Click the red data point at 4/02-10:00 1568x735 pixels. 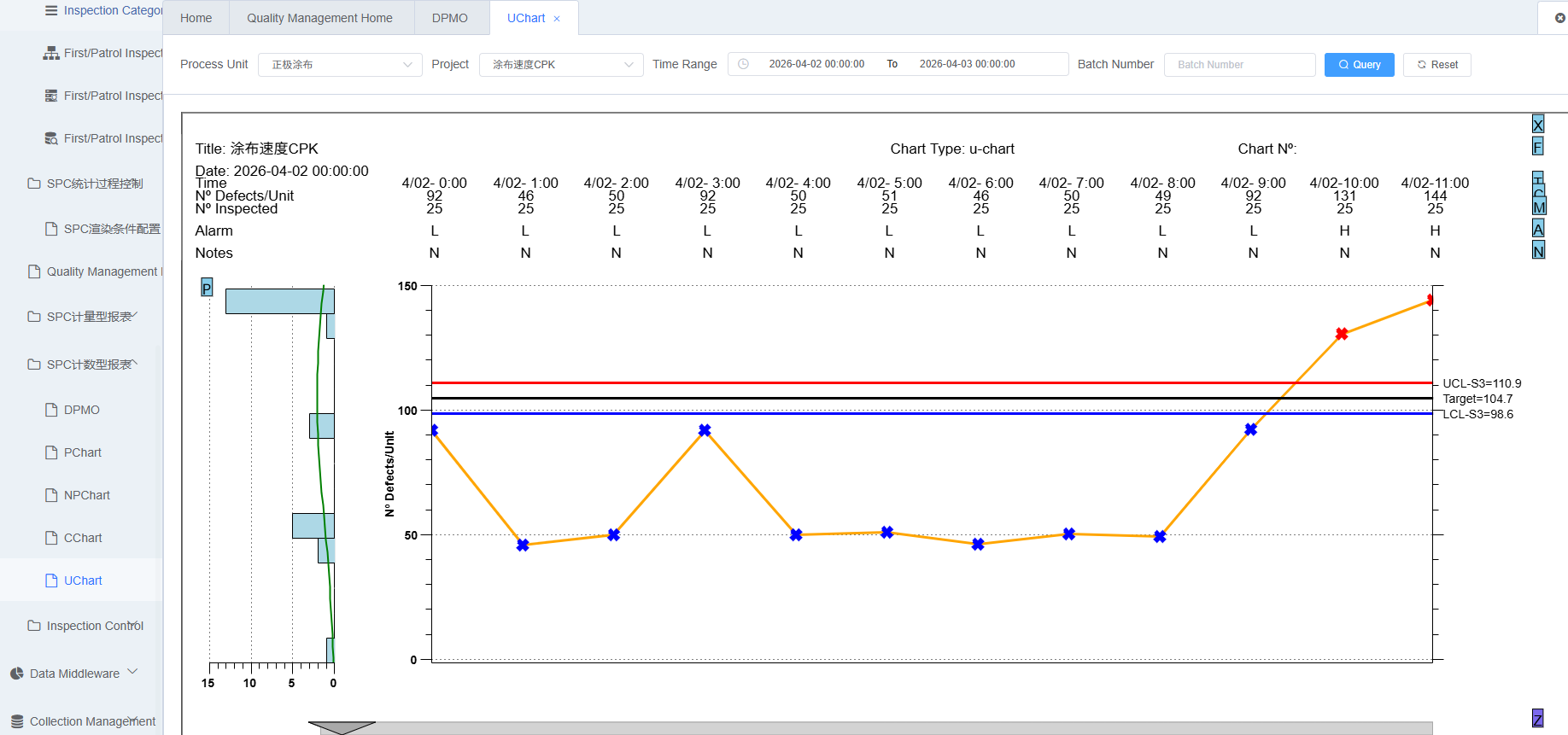pyautogui.click(x=1342, y=334)
